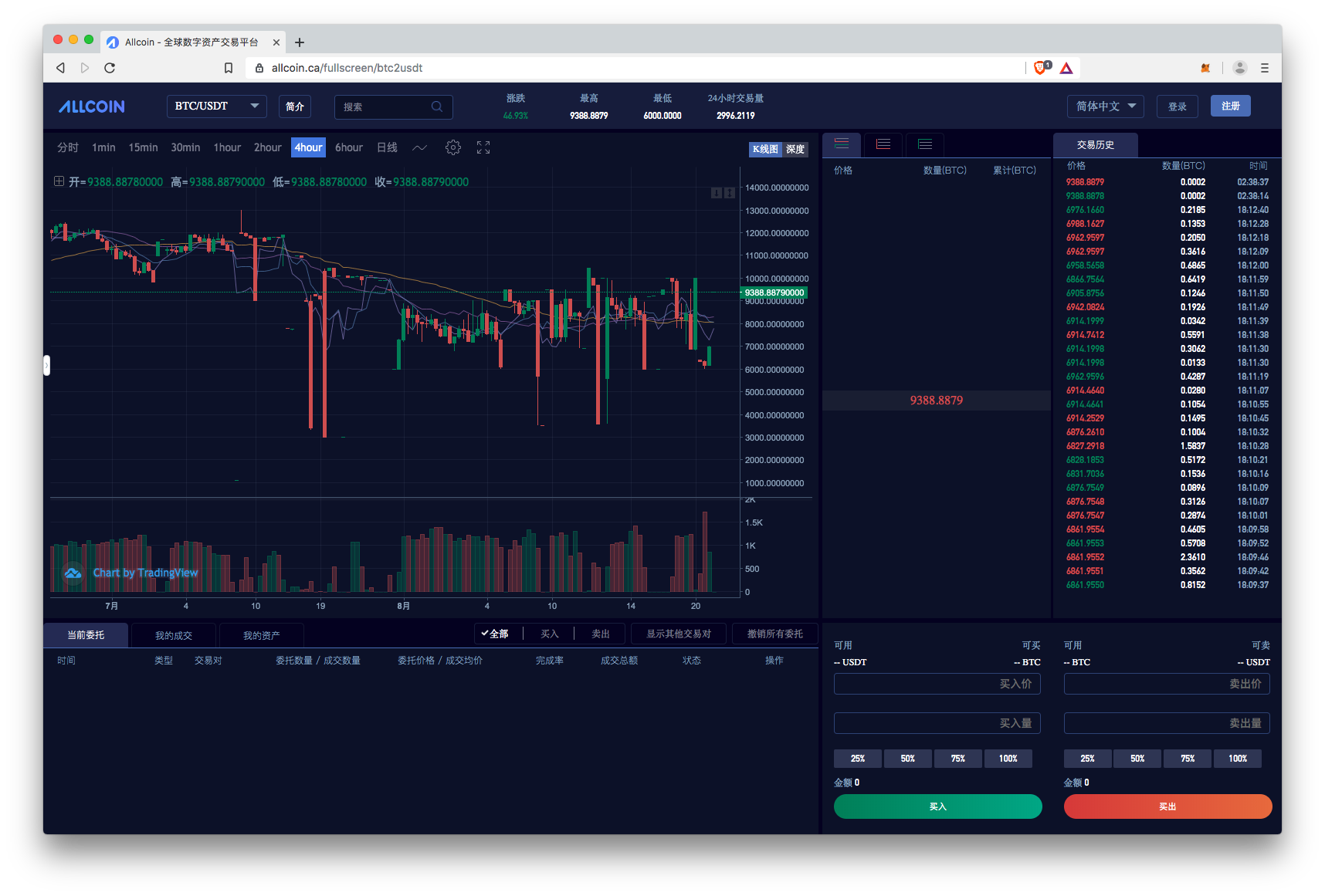
Task: Open the 当前委托 tab
Action: pyautogui.click(x=86, y=635)
